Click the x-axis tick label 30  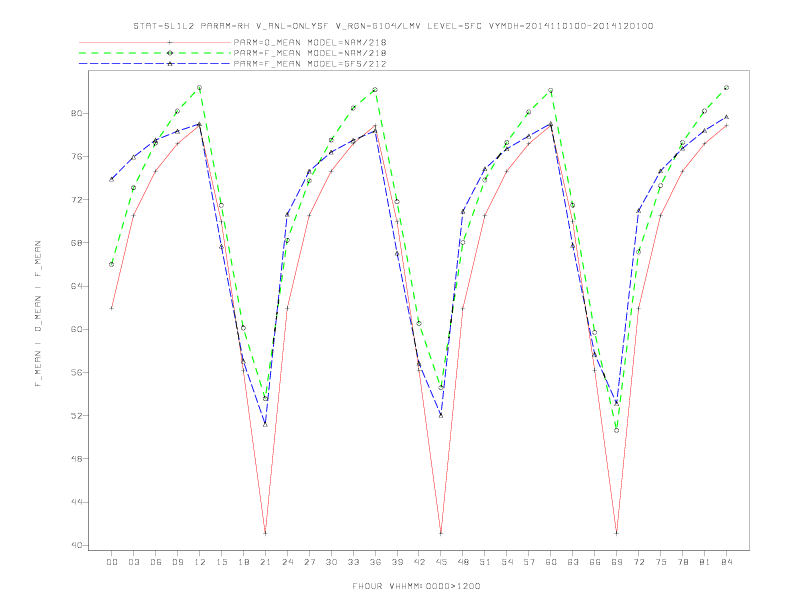(x=331, y=562)
